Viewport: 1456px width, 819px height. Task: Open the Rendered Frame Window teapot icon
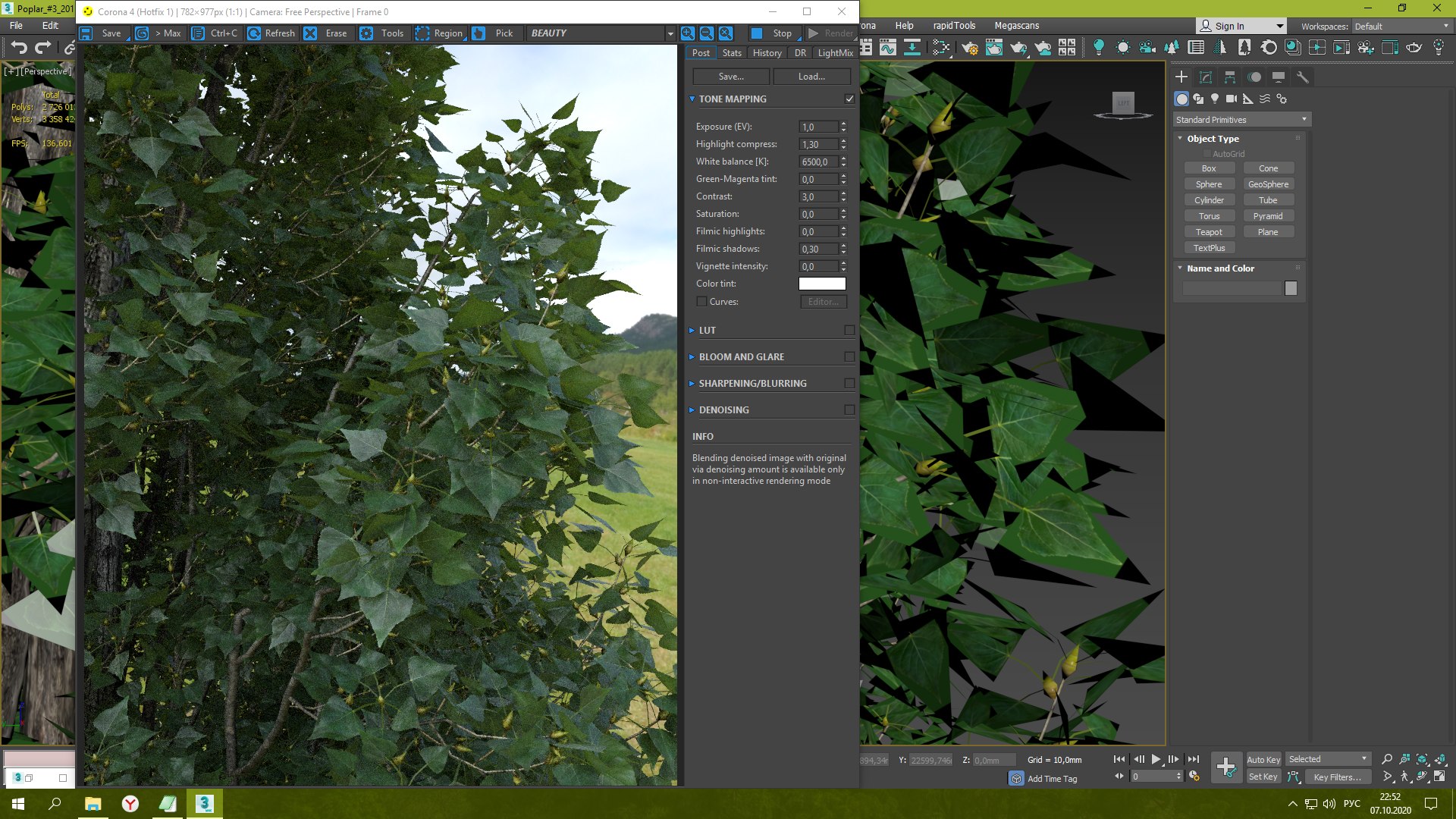993,48
